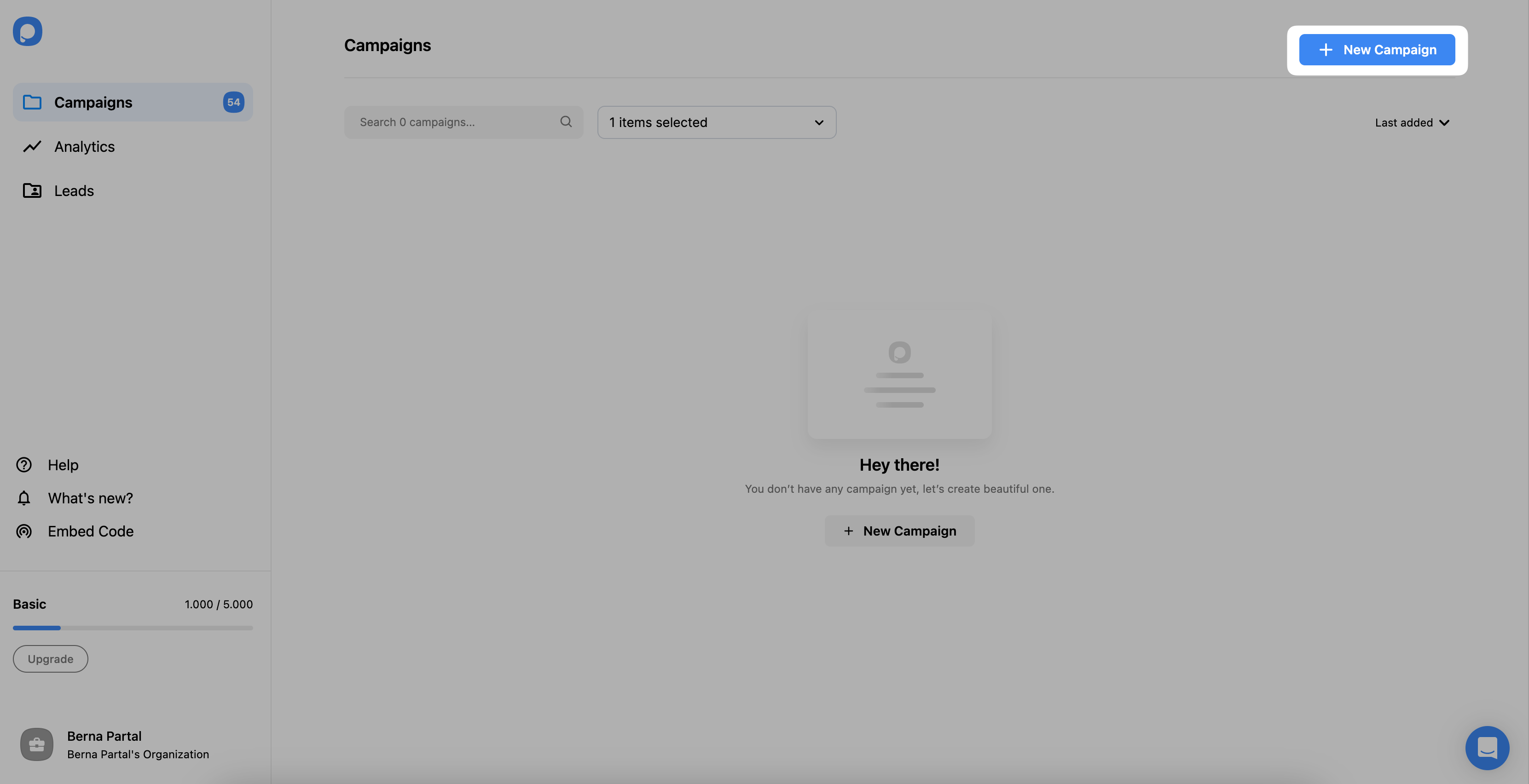Click the What's new bell icon
Screen dimensions: 1529x784
coord(23,498)
